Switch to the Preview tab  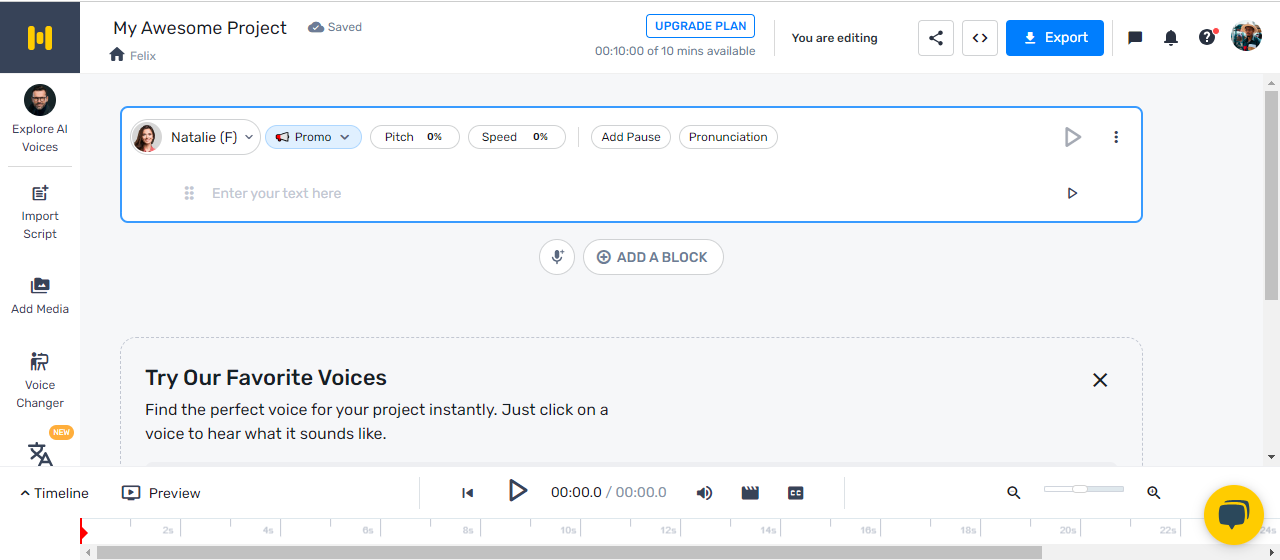(x=161, y=493)
